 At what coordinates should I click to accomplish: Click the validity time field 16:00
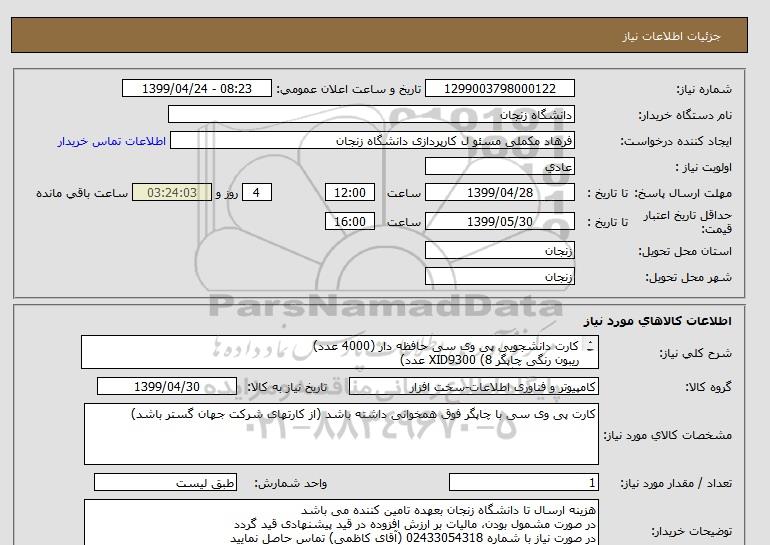350,221
